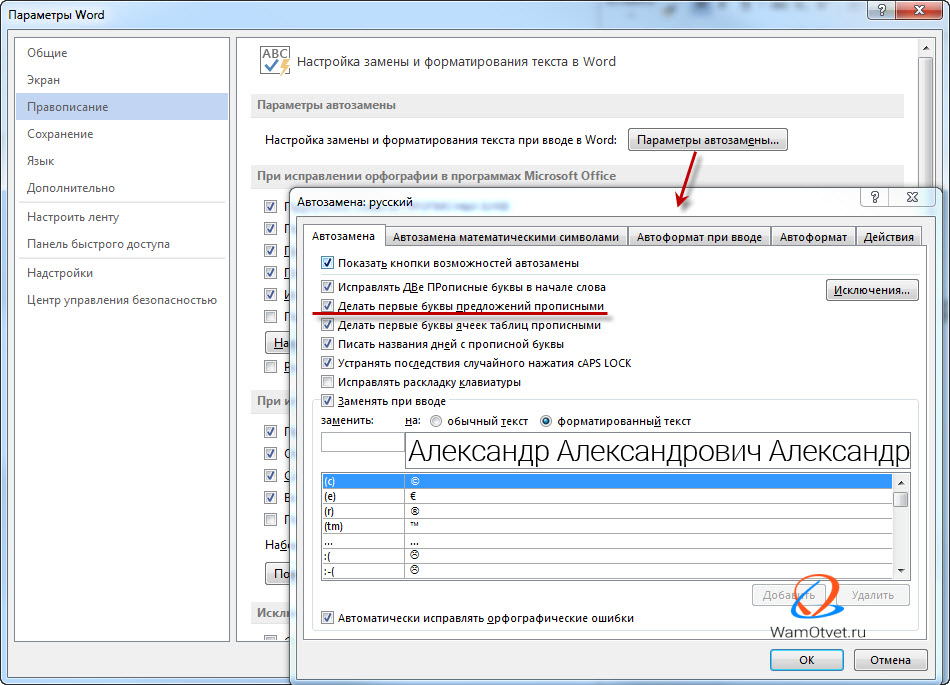Confirm with the OK button
Image resolution: width=950 pixels, height=685 pixels.
pyautogui.click(x=806, y=660)
